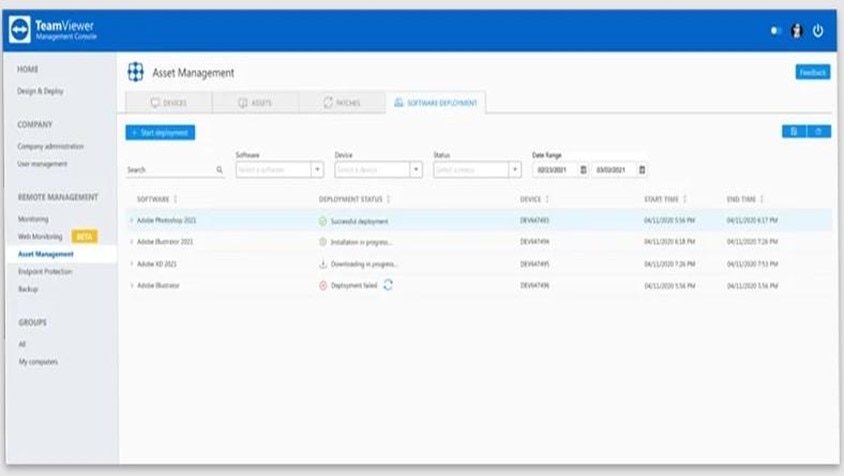Open the Software filter dropdown
This screenshot has width=844, height=476.
click(279, 170)
